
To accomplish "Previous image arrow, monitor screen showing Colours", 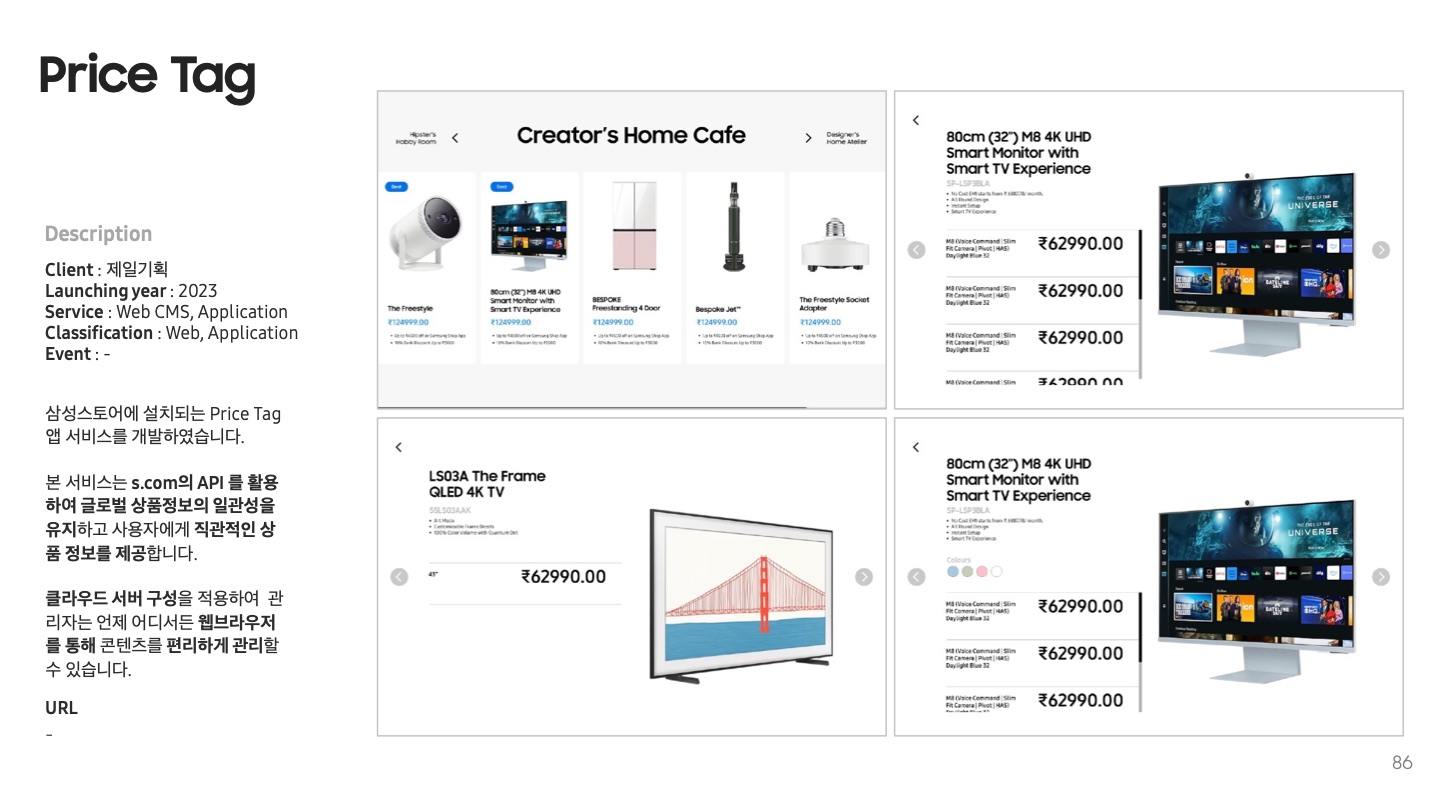I will (916, 577).
